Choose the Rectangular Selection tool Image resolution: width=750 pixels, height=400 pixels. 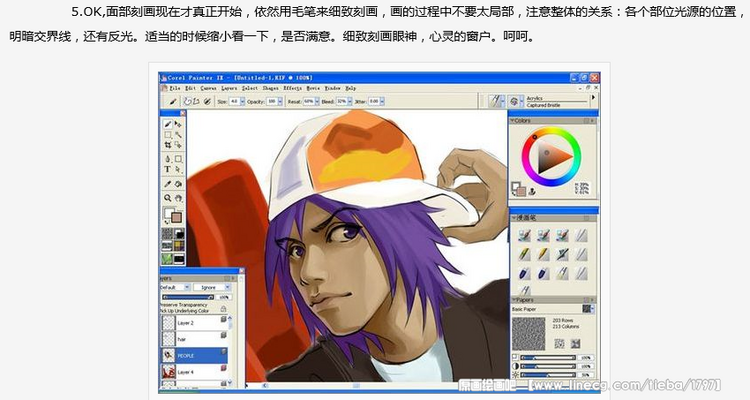click(168, 135)
